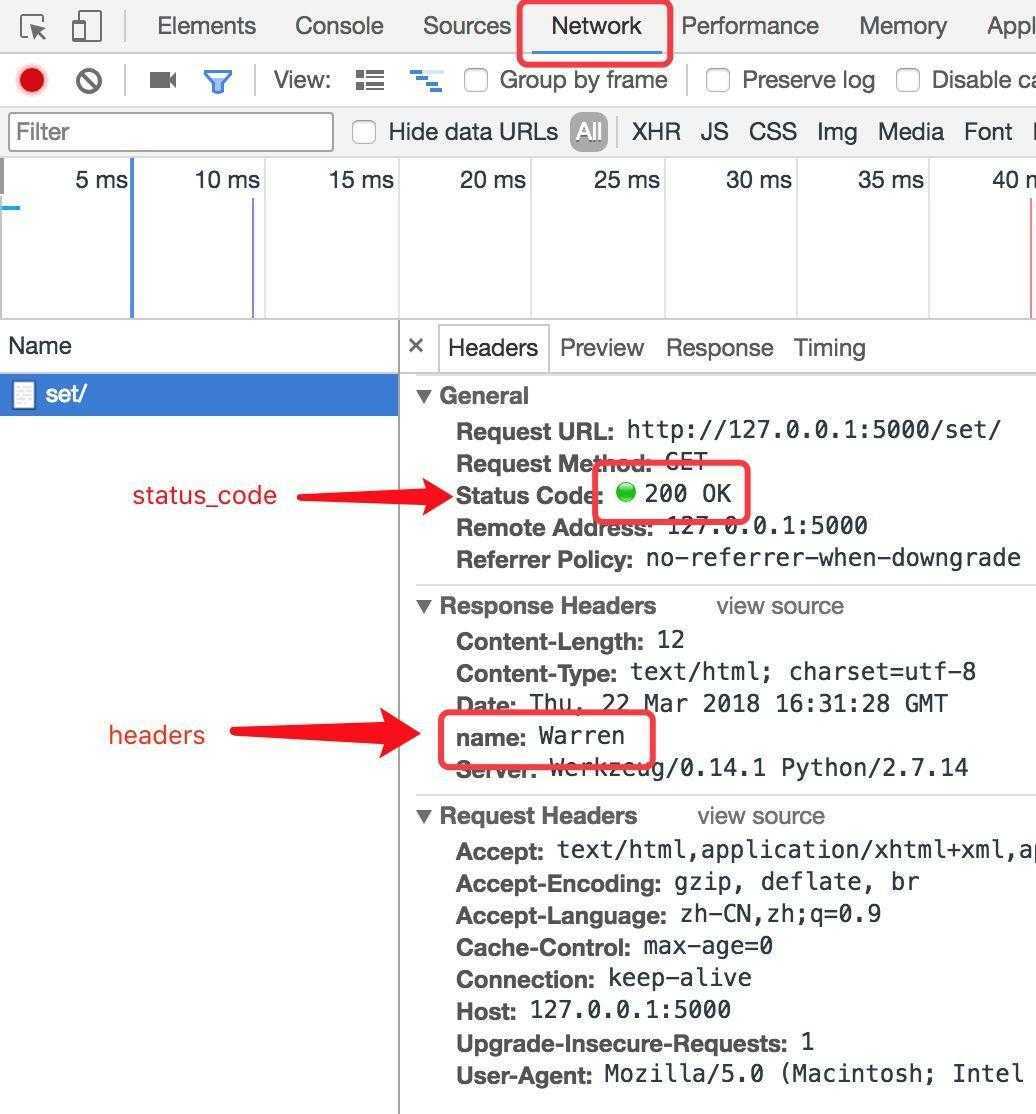Tick the Hide data URLs checkbox

364,132
